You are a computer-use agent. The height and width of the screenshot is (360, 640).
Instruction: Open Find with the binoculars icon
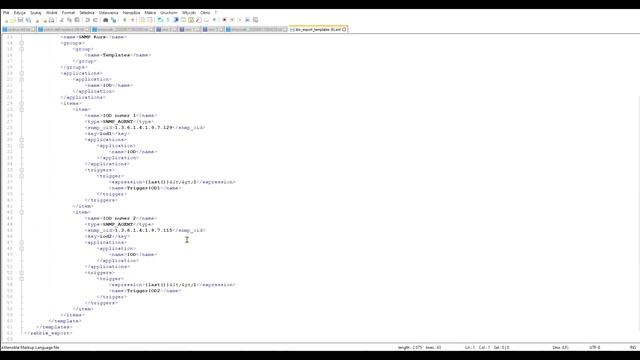tap(105, 20)
